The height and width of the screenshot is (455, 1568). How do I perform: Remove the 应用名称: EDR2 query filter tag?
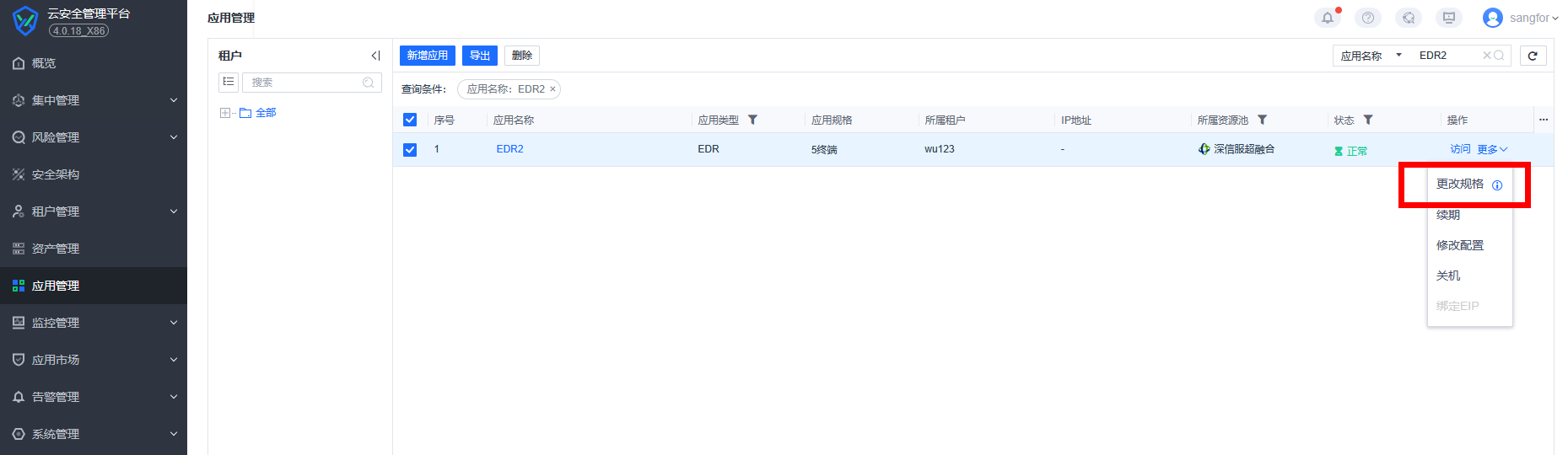(552, 89)
